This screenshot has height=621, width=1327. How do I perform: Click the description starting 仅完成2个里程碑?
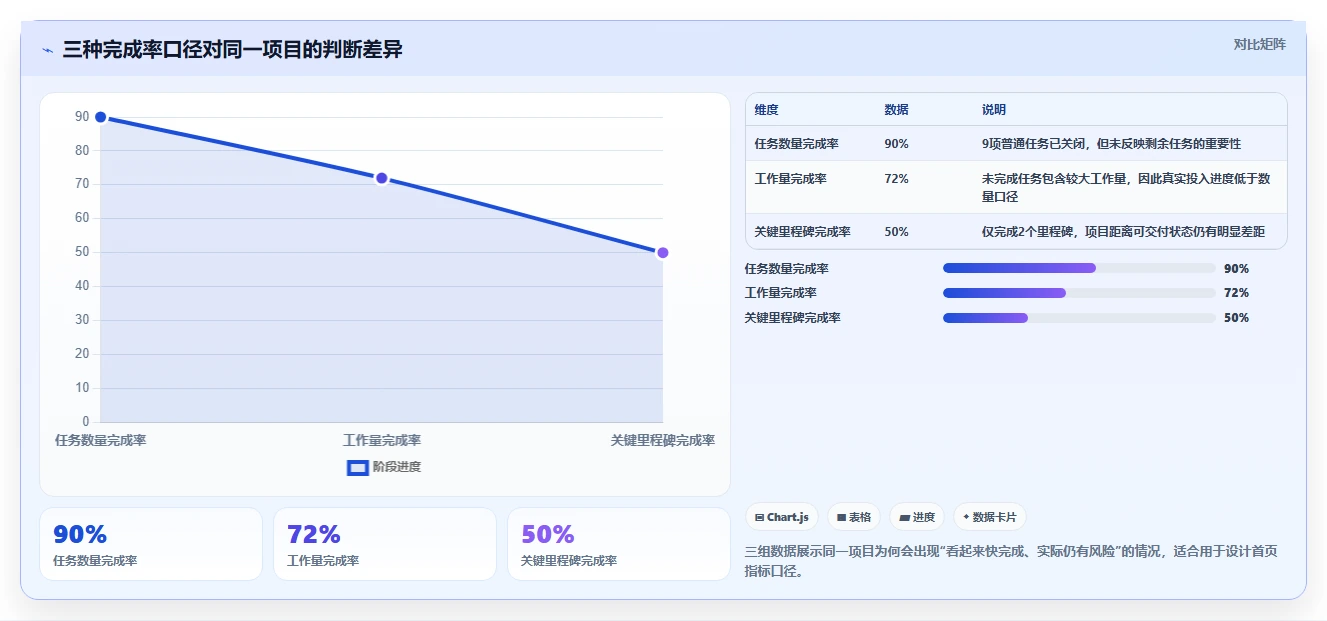(1123, 232)
